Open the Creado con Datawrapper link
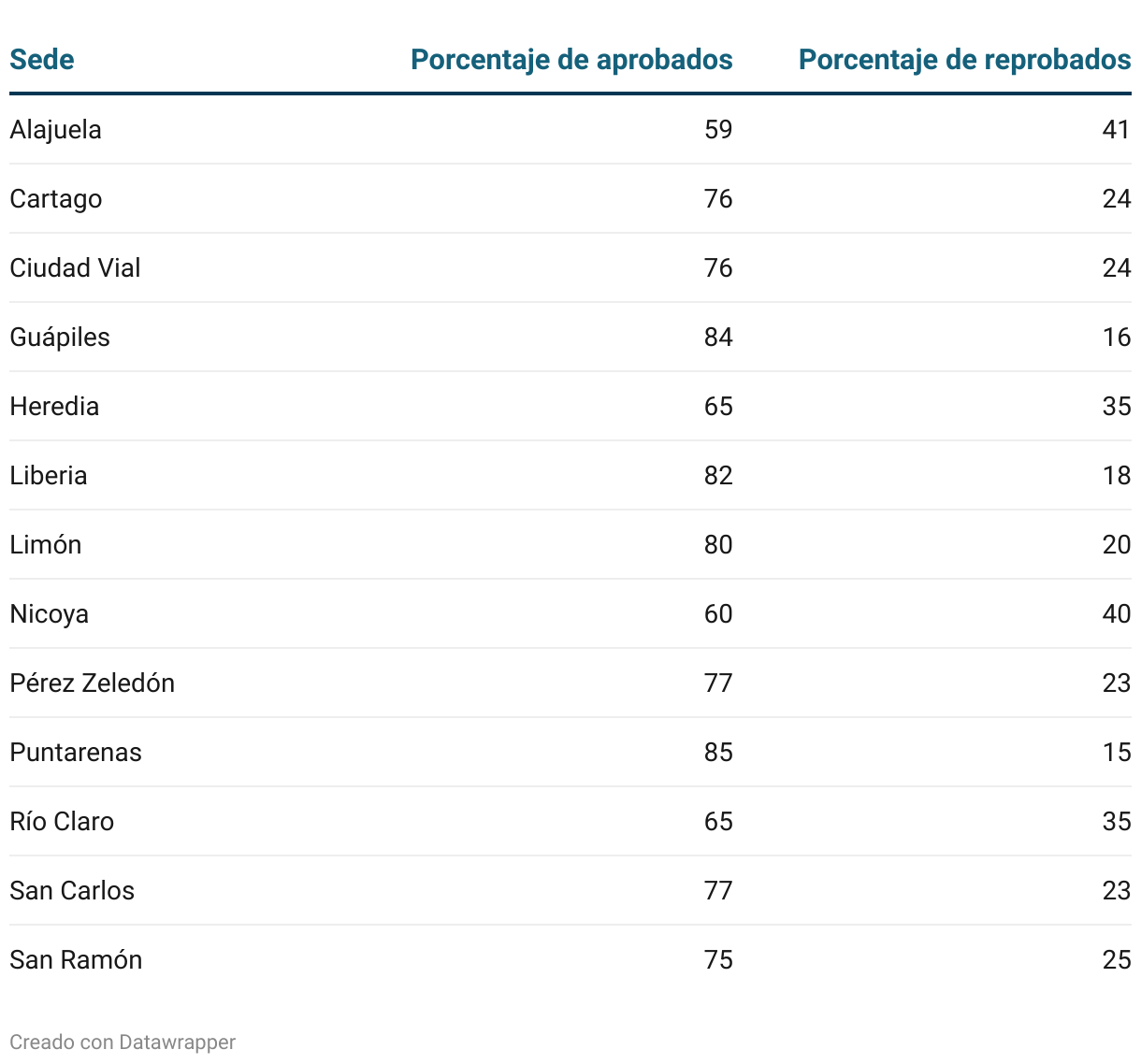This screenshot has height=1064, width=1141. click(123, 1042)
